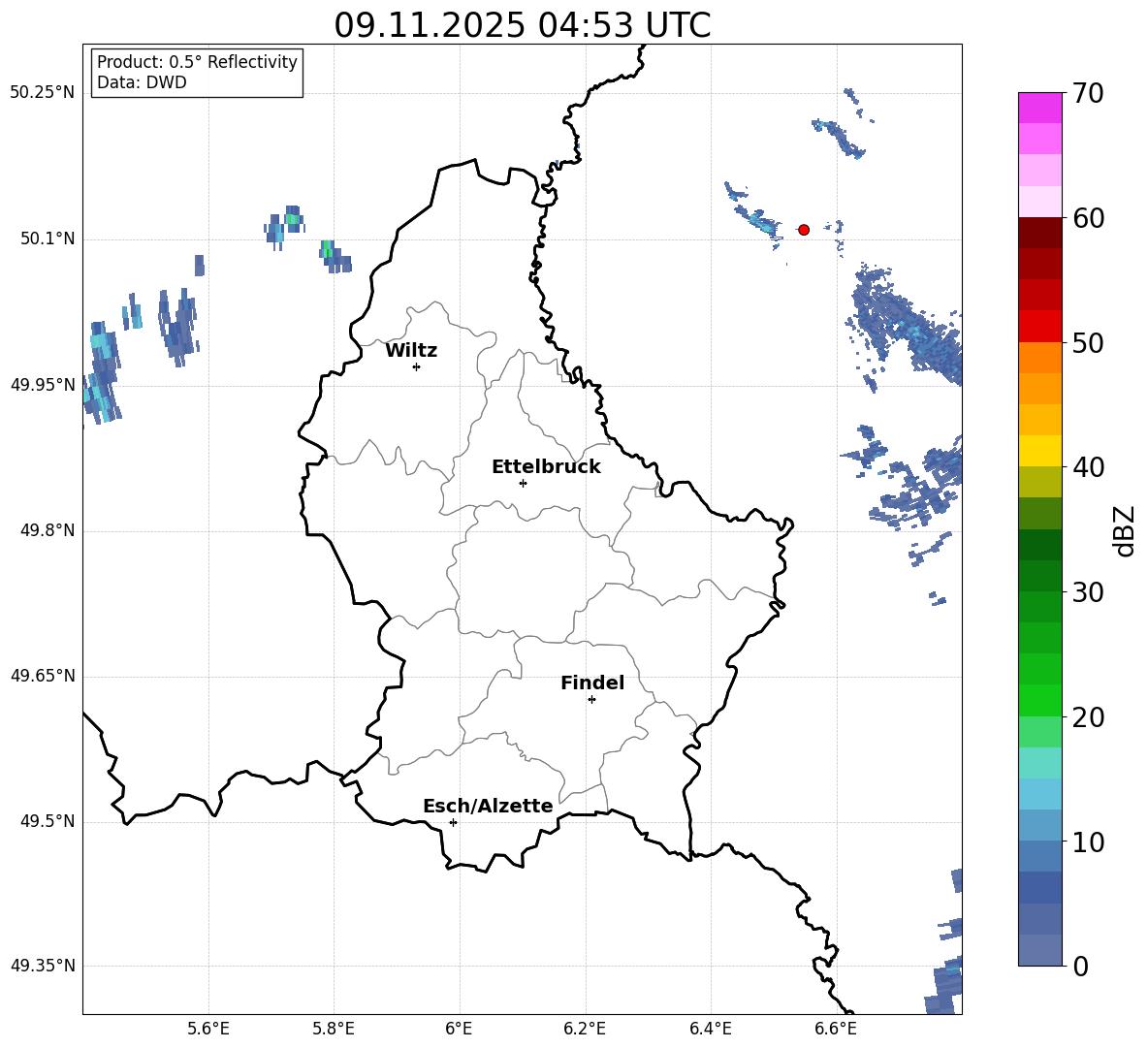Click the 6°E longitude label
This screenshot has width=1148, height=1048.
(x=459, y=1029)
